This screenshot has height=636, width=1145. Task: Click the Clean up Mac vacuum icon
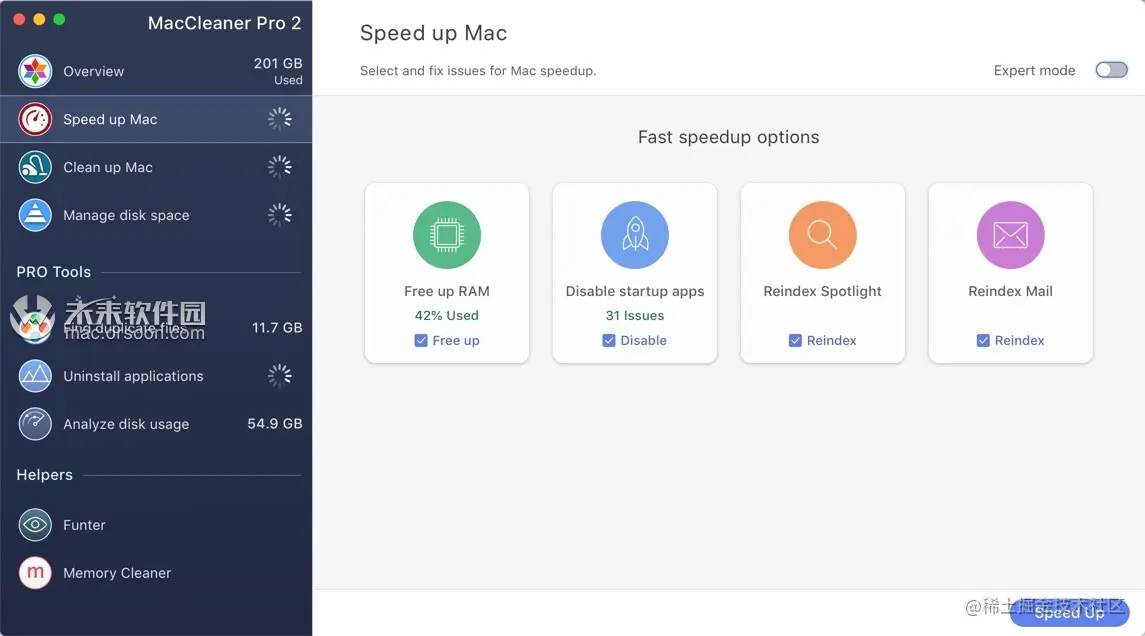[x=35, y=167]
